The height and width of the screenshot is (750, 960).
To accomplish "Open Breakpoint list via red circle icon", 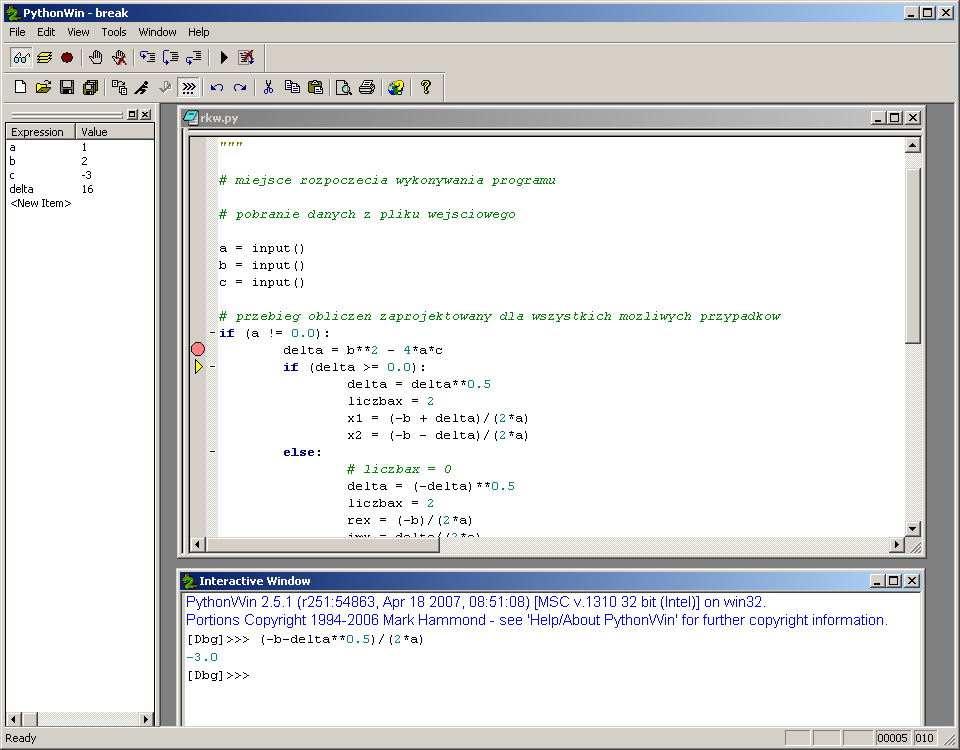I will coord(67,58).
